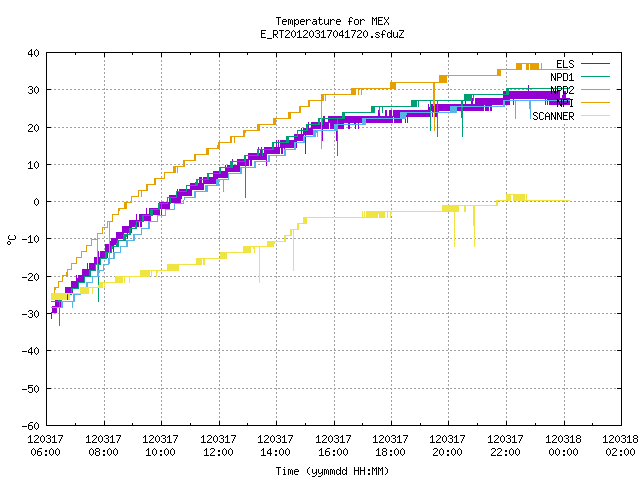Click the y-axis label -20
The width and height of the screenshot is (640, 480).
coord(31,276)
